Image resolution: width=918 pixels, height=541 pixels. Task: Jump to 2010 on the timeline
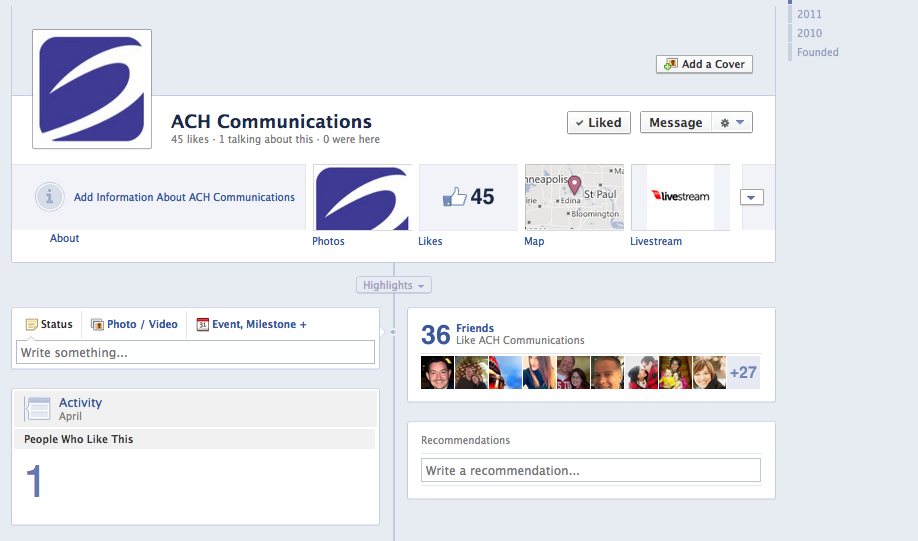pyautogui.click(x=809, y=33)
